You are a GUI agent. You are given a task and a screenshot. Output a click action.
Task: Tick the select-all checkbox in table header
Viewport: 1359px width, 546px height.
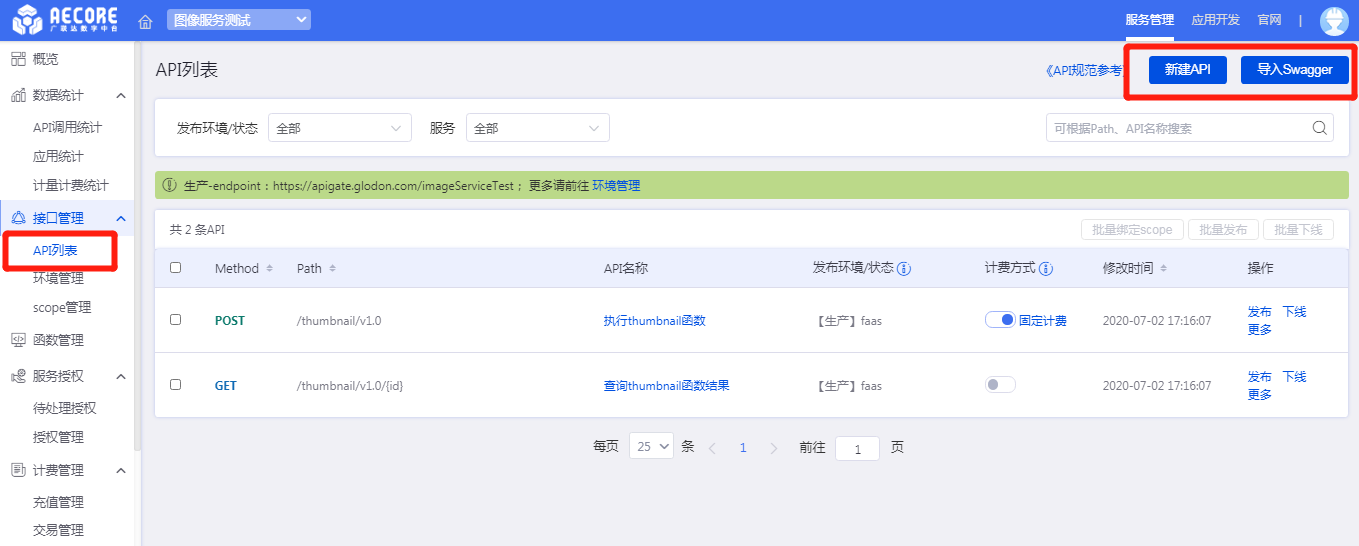click(x=176, y=268)
